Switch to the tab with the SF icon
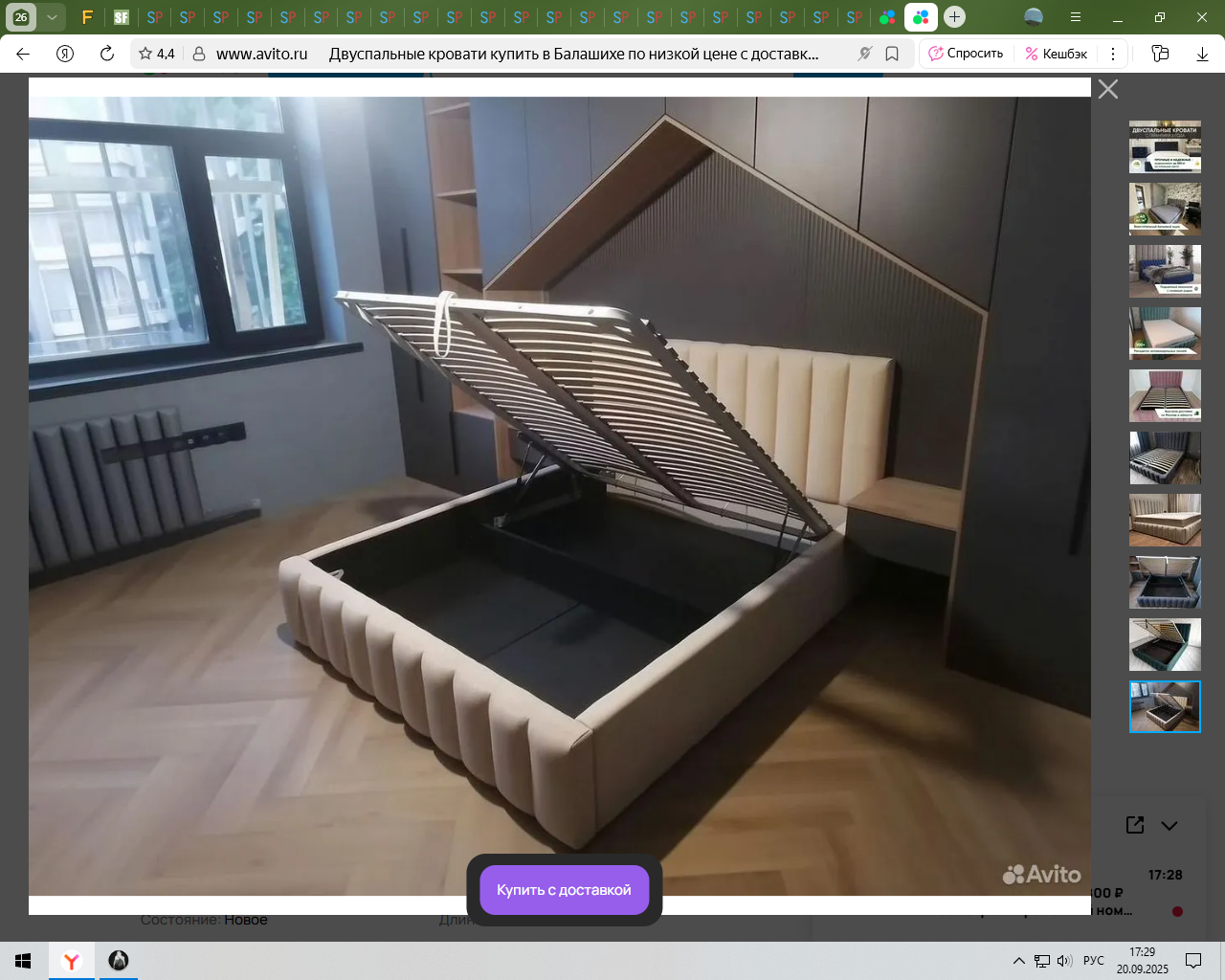This screenshot has height=980, width=1225. point(121,17)
